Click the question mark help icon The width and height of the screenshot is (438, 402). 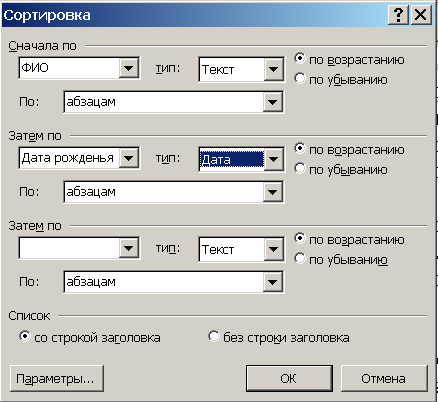[398, 15]
